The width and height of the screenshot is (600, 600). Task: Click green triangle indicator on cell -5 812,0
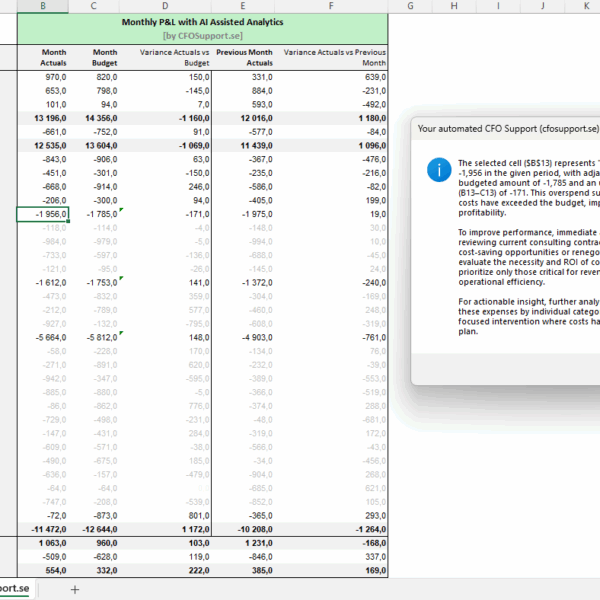pyautogui.click(x=121, y=333)
